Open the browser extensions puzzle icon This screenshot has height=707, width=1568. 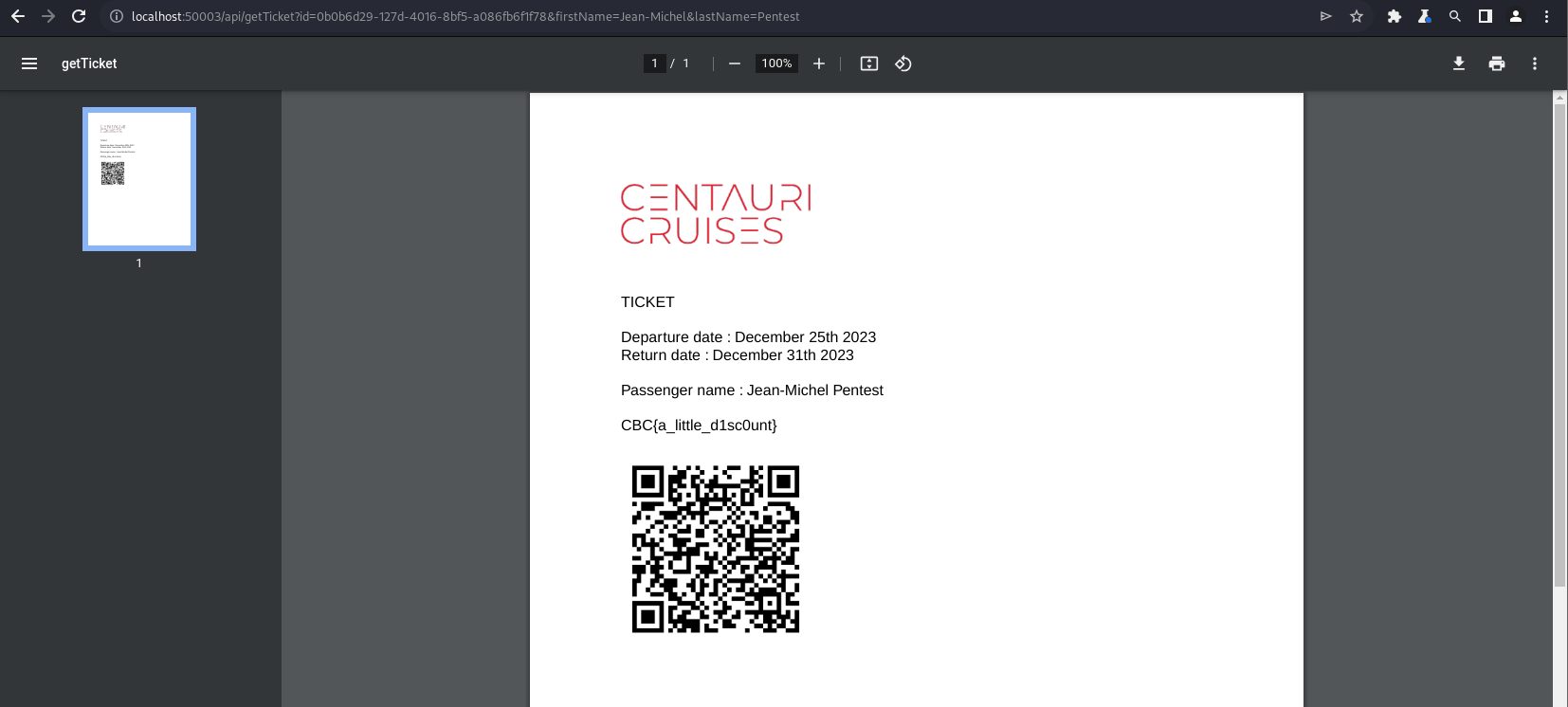[1395, 16]
